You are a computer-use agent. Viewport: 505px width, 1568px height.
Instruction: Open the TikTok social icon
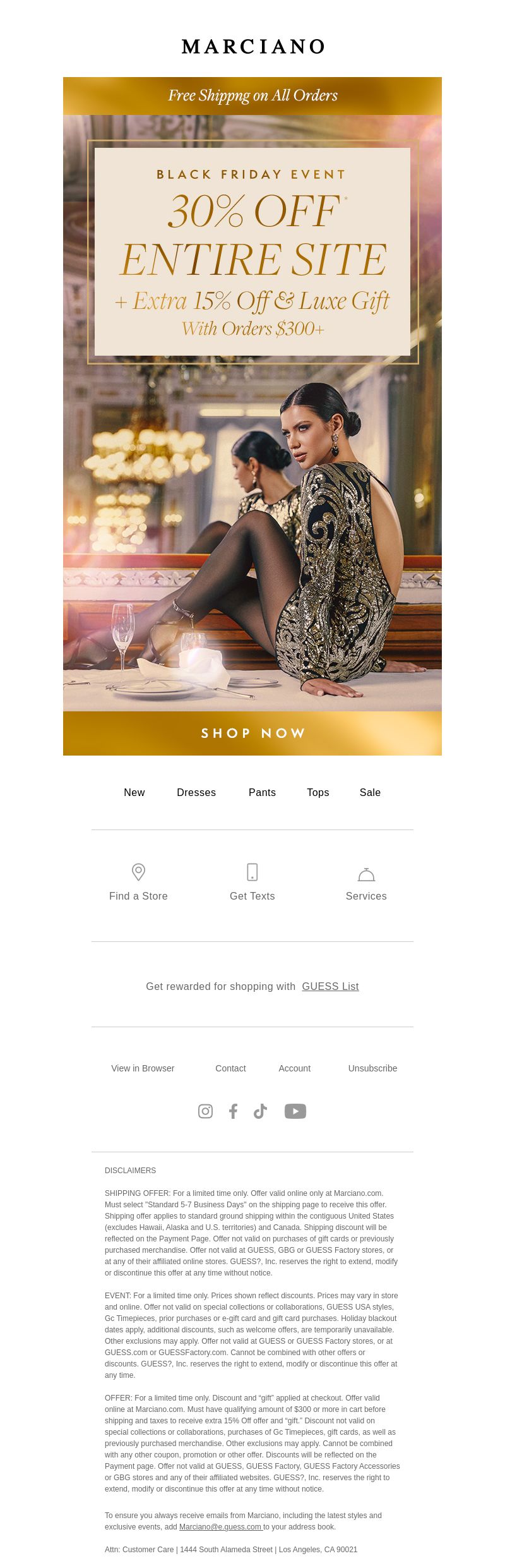tap(260, 1111)
